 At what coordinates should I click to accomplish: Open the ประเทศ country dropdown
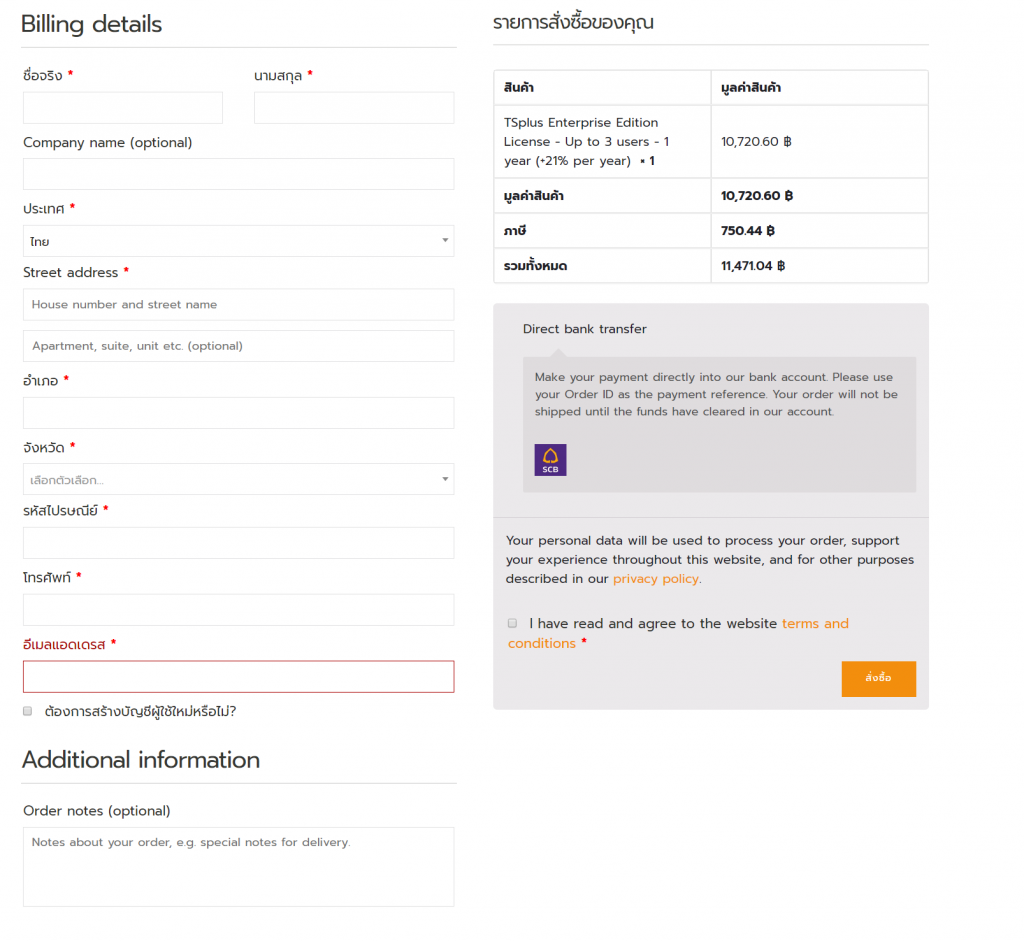[238, 241]
